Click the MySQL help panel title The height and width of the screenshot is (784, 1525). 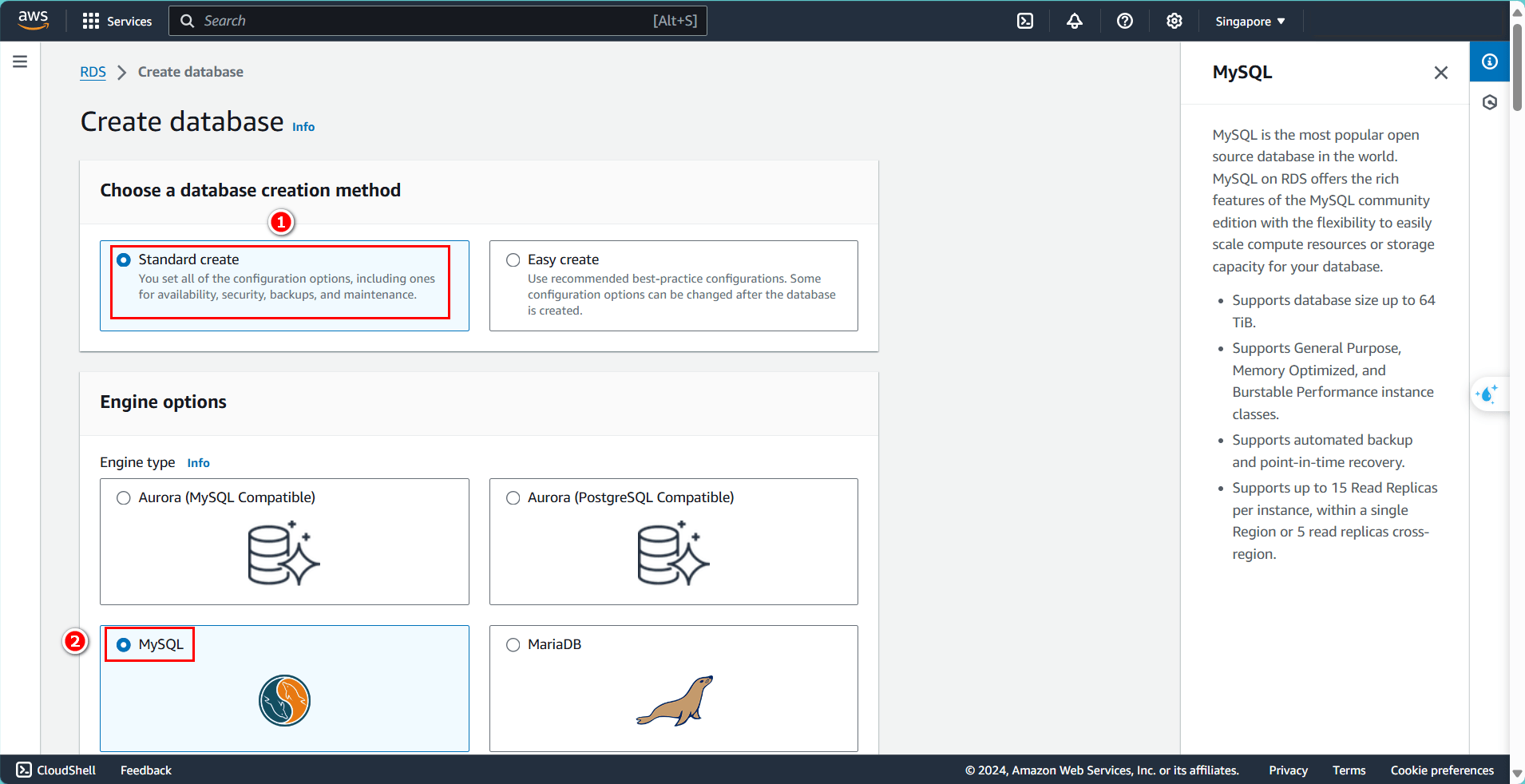(1242, 72)
